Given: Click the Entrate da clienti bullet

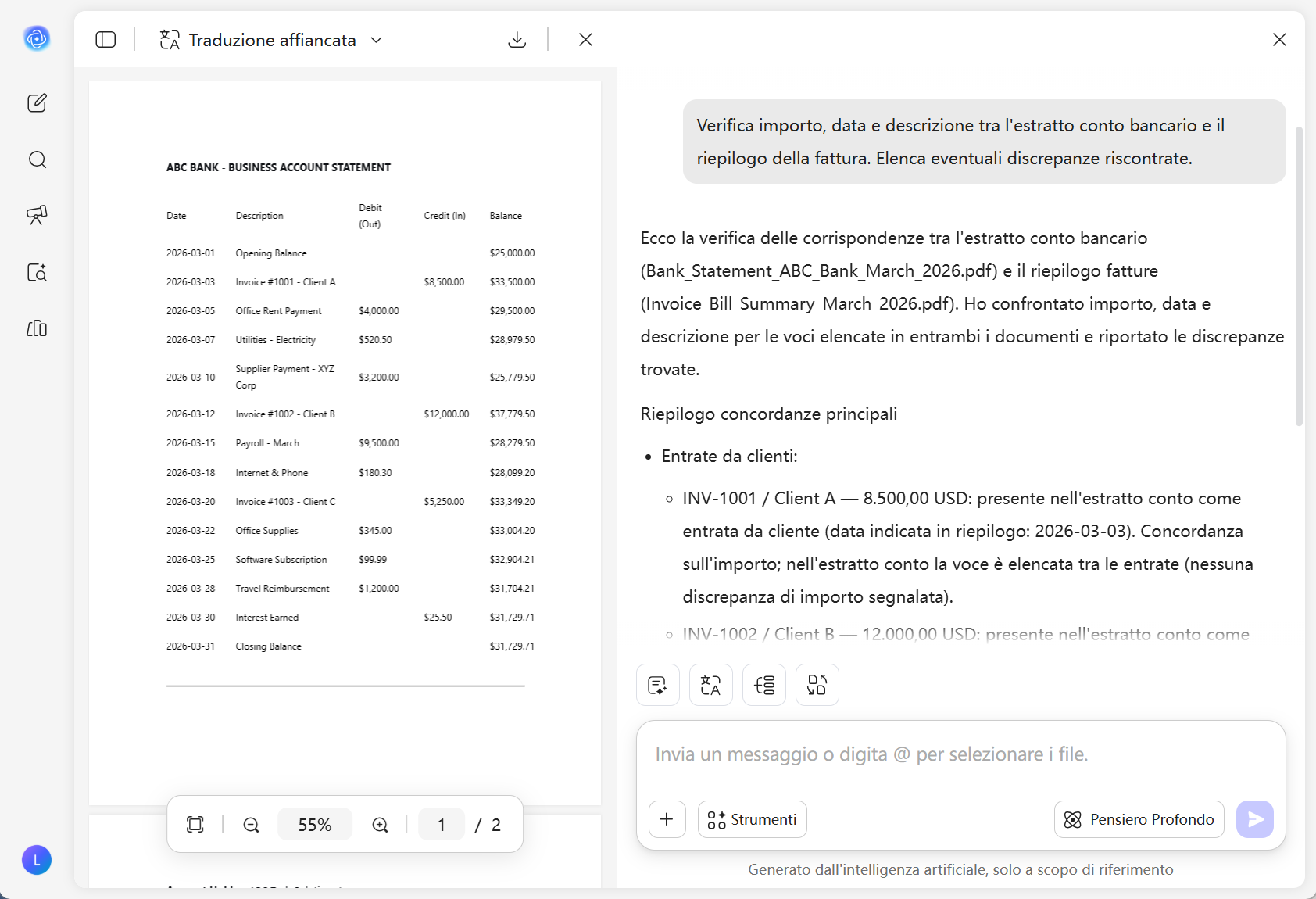Looking at the screenshot, I should point(729,456).
